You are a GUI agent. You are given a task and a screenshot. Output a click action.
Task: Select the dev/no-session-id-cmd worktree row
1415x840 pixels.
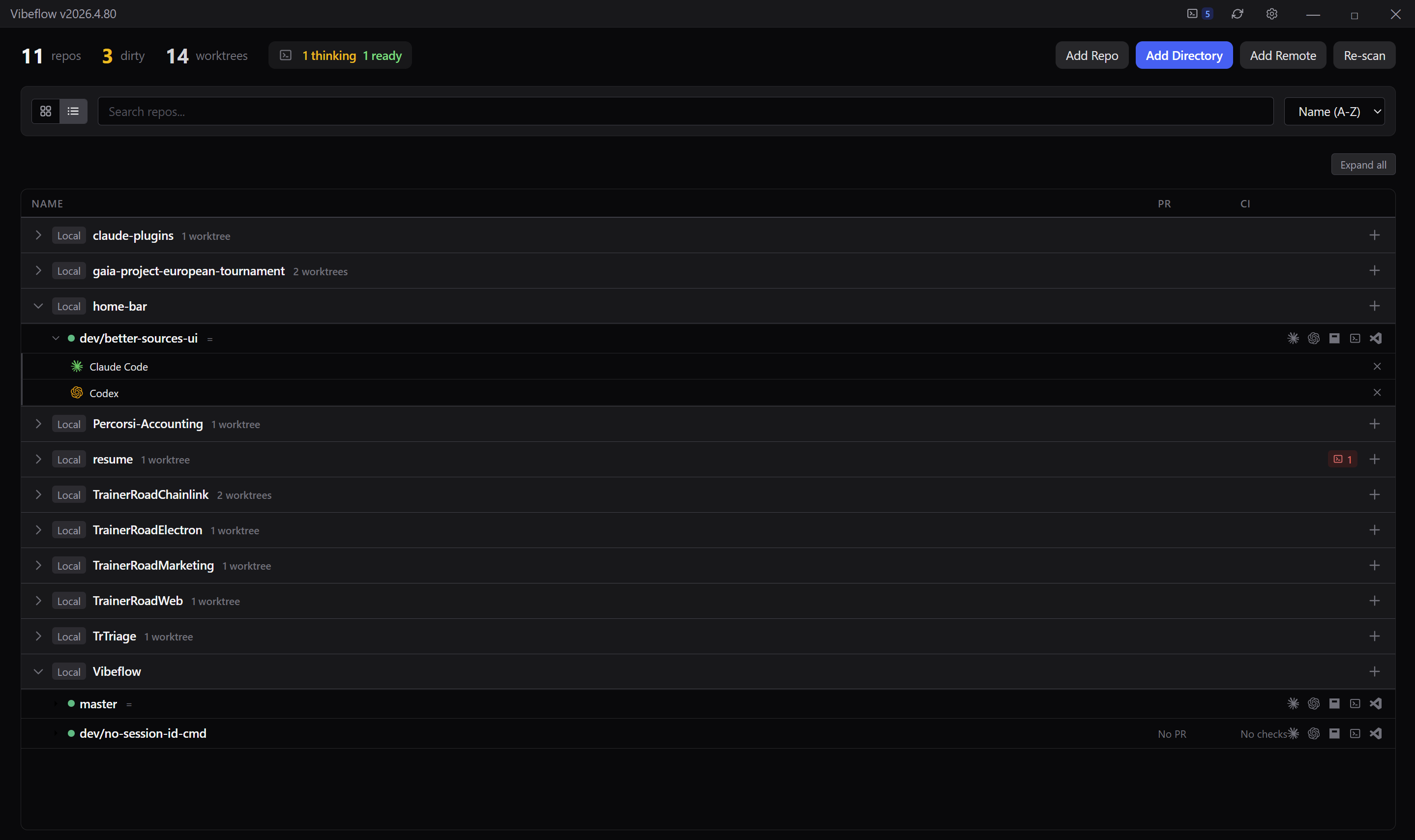tap(708, 733)
